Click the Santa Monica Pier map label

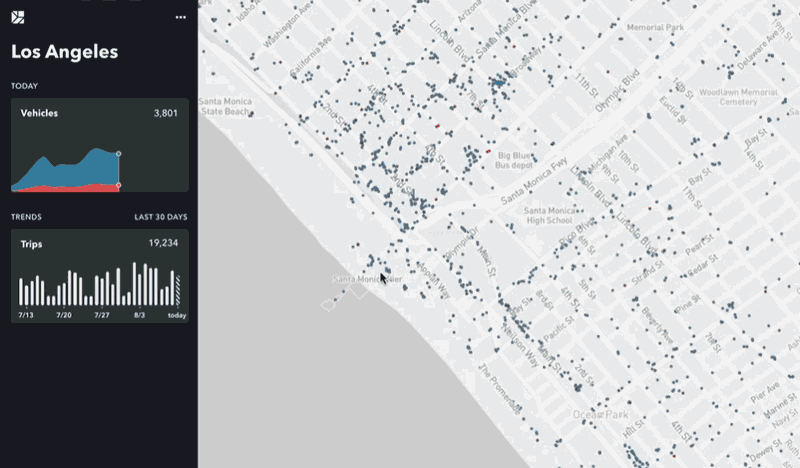click(x=367, y=279)
